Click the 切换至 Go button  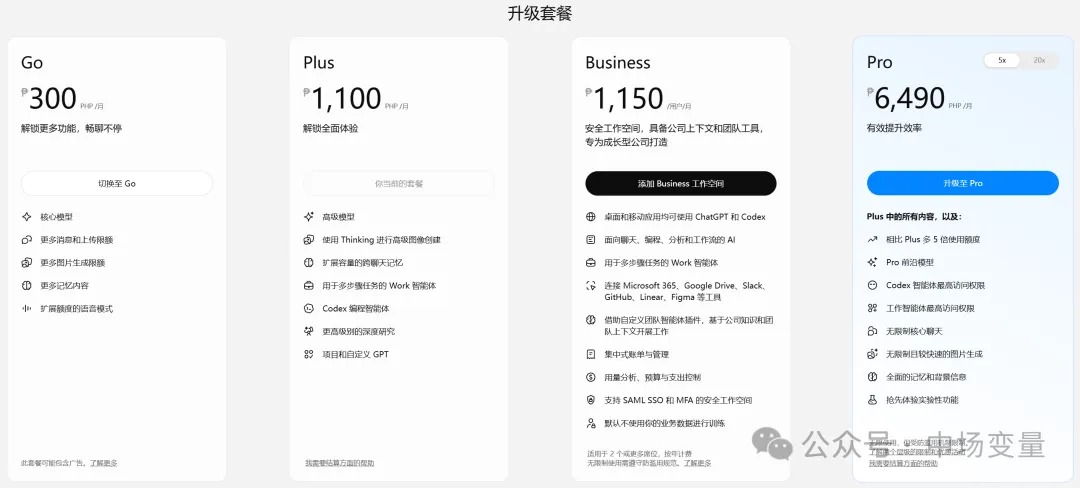117,184
